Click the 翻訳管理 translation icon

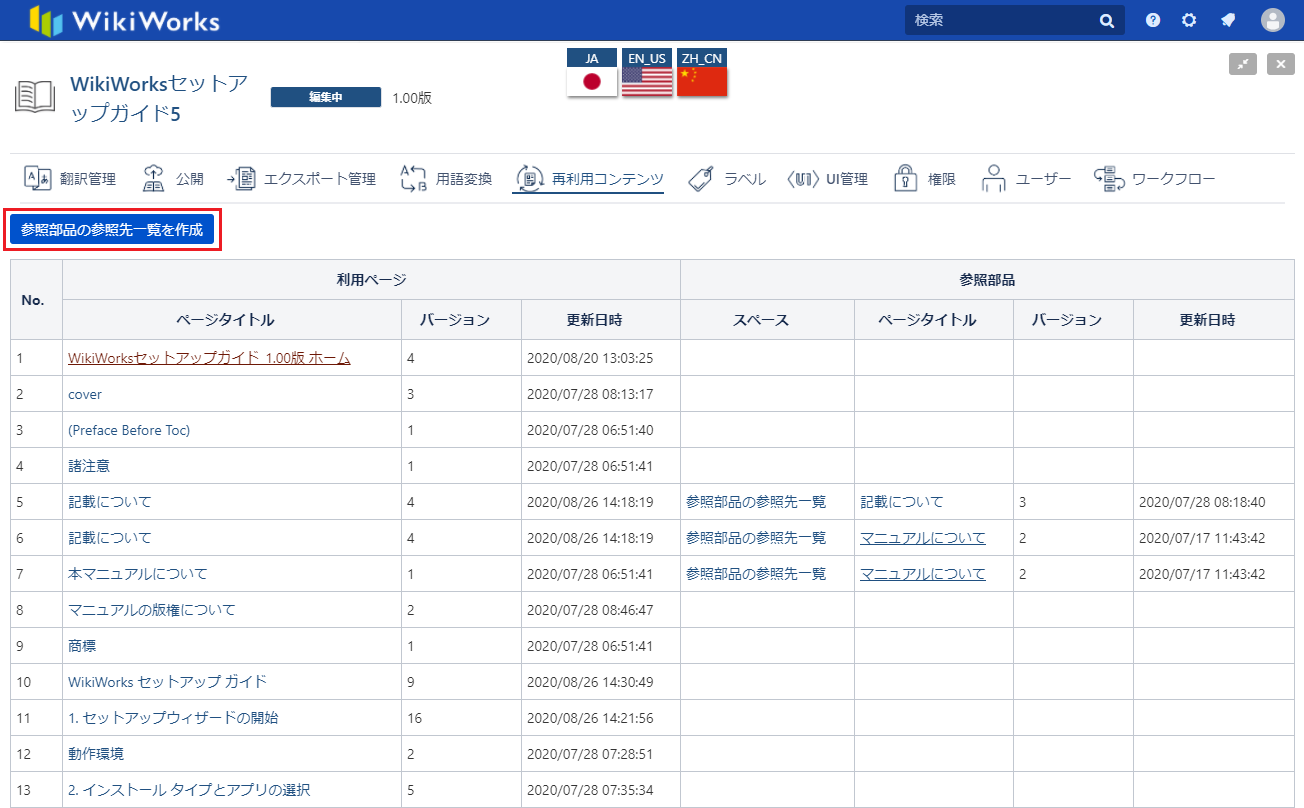[37, 179]
